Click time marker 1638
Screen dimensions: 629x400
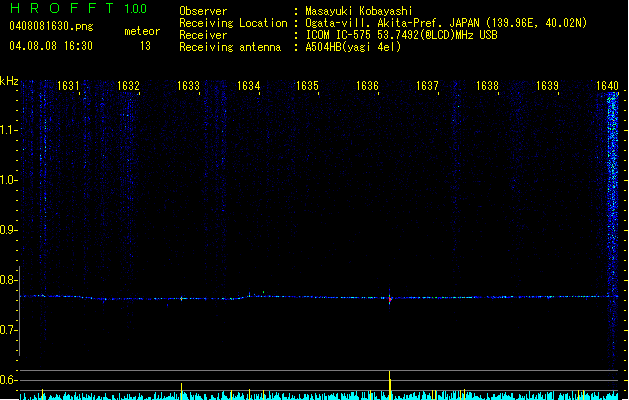point(487,86)
